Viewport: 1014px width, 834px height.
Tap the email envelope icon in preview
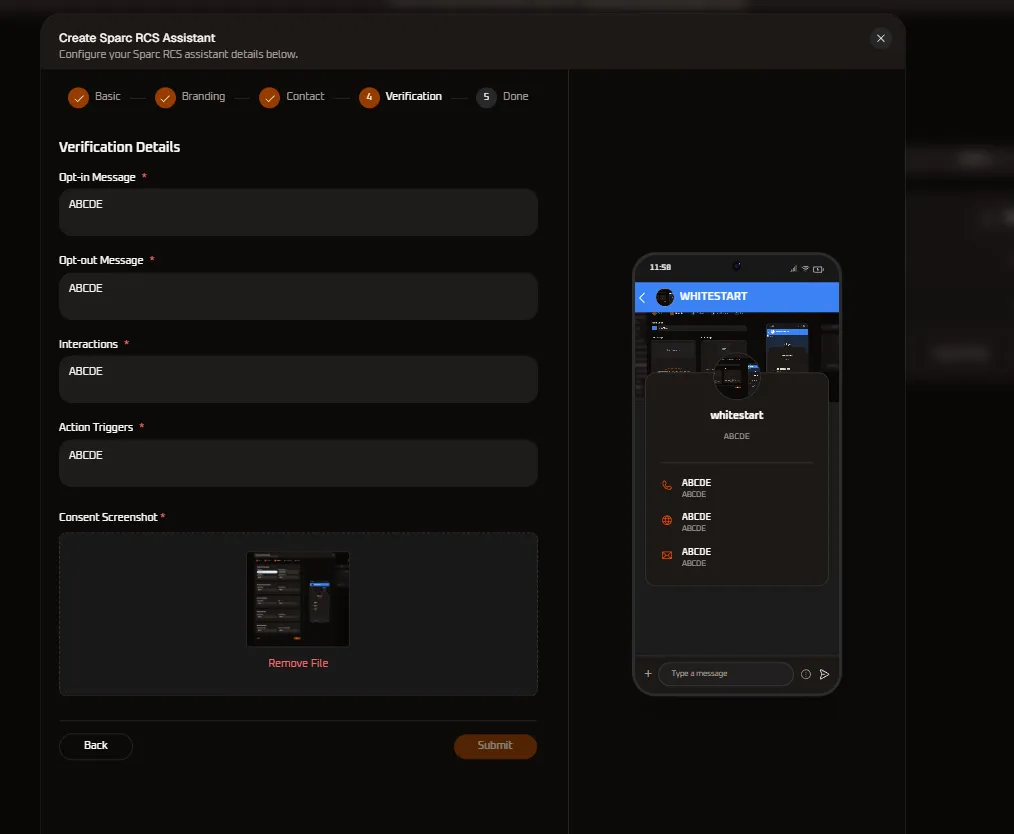(667, 555)
